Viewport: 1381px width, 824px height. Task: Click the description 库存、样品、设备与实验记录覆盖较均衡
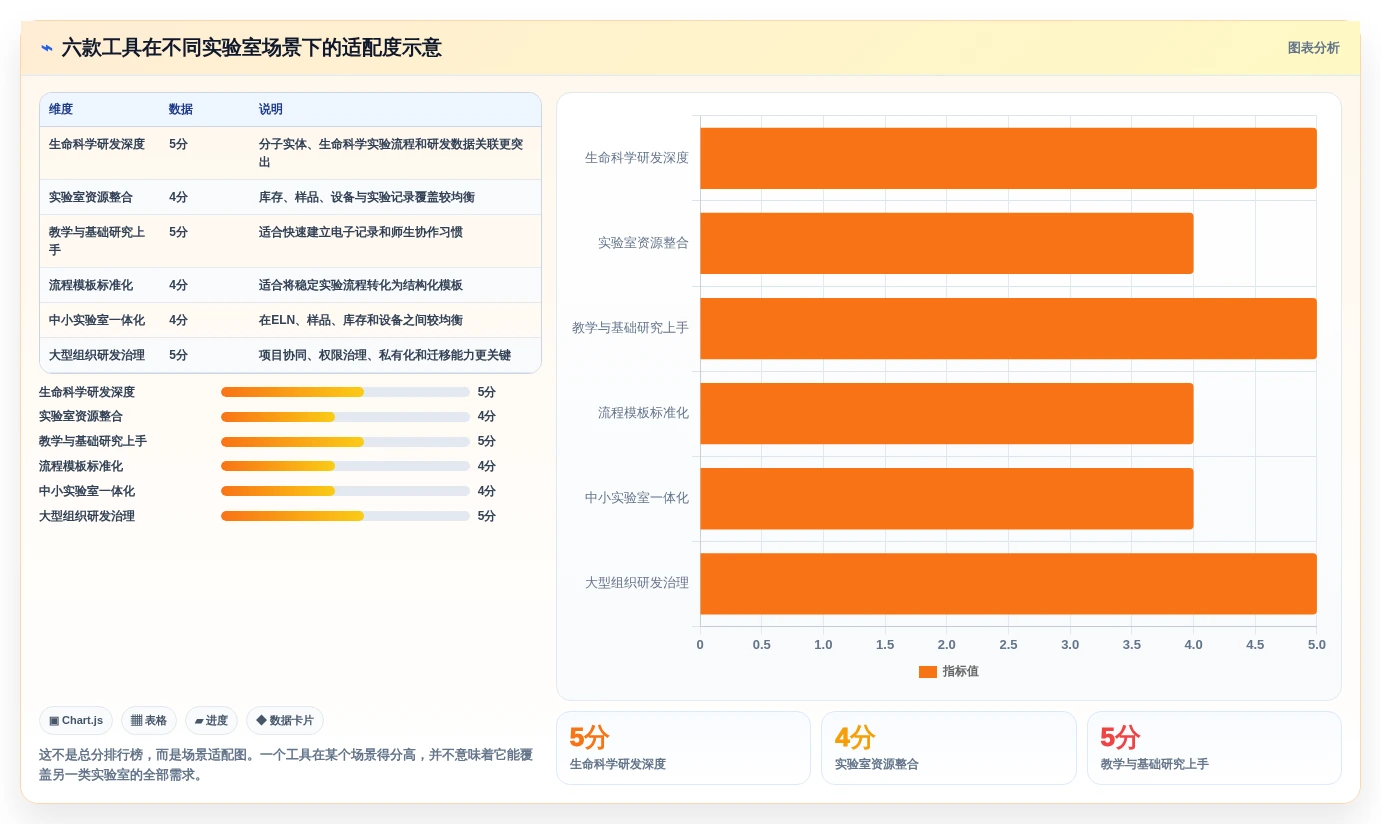[x=367, y=197]
